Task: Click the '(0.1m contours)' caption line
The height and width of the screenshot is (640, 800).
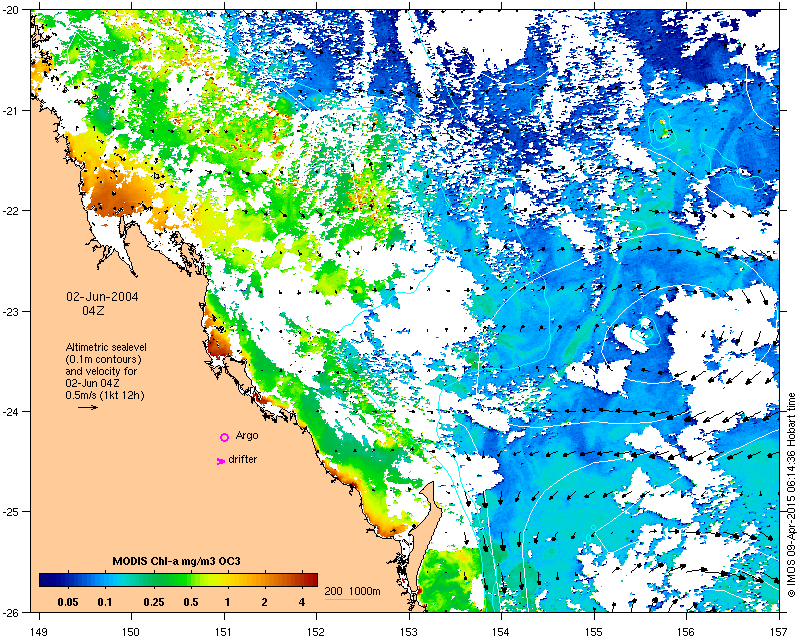Action: pyautogui.click(x=103, y=359)
